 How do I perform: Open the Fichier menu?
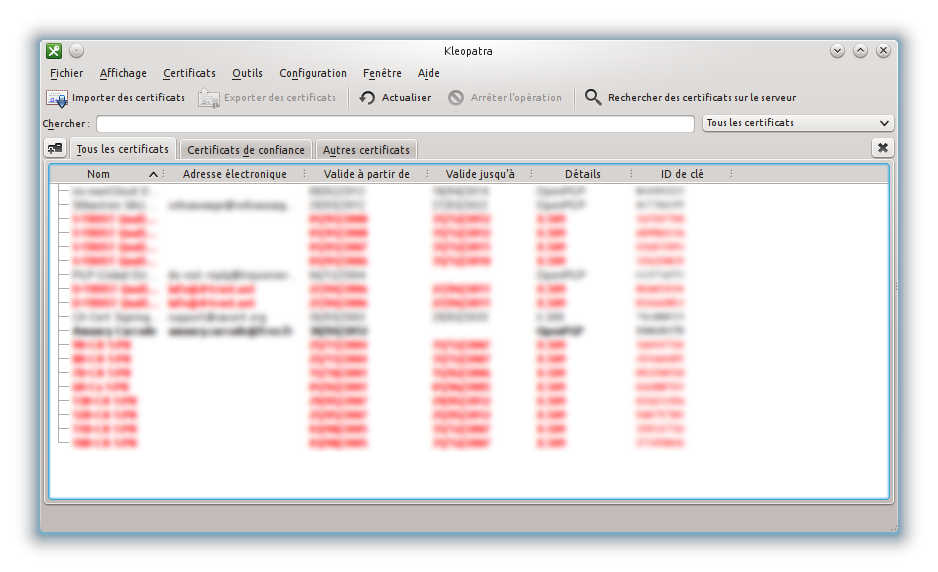[66, 73]
